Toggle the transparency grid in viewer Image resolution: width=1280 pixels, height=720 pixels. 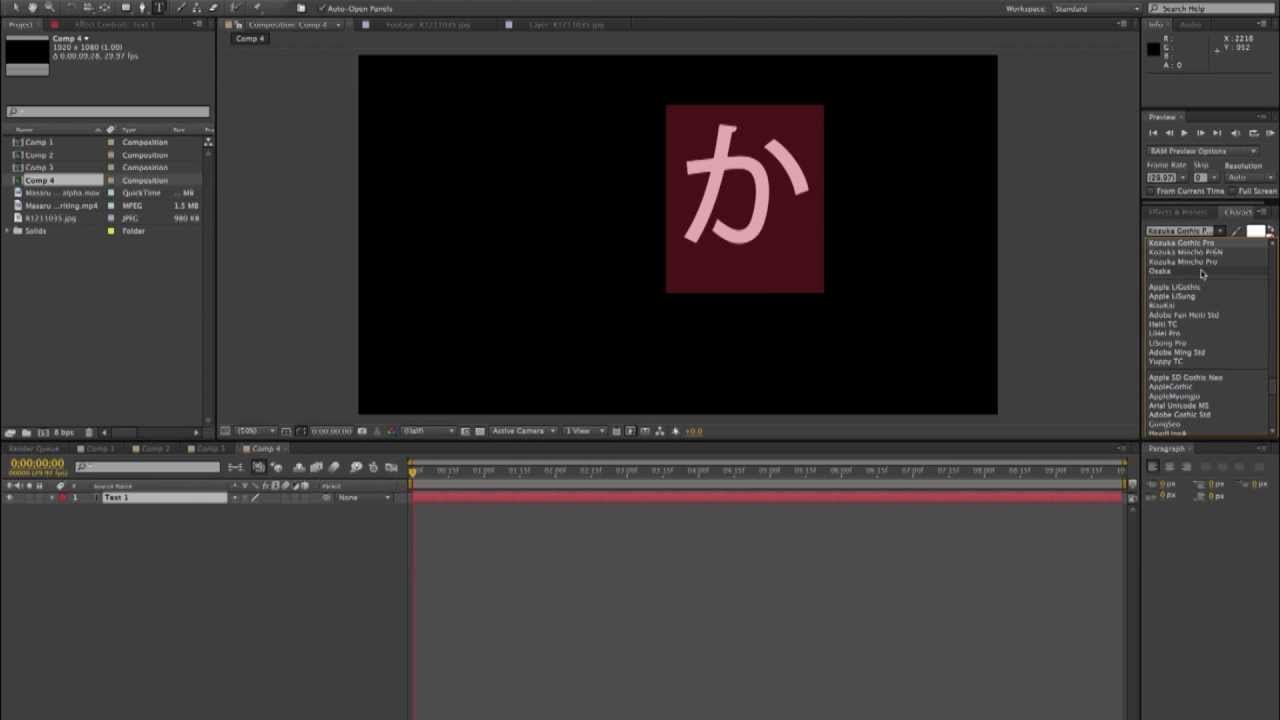(480, 431)
